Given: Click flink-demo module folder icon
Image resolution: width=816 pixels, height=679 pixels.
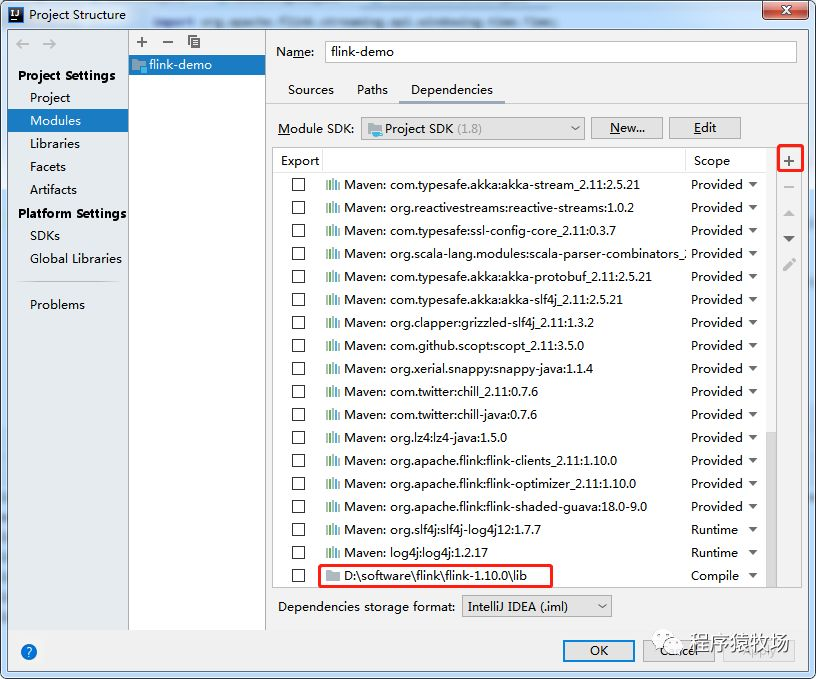Looking at the screenshot, I should (139, 65).
